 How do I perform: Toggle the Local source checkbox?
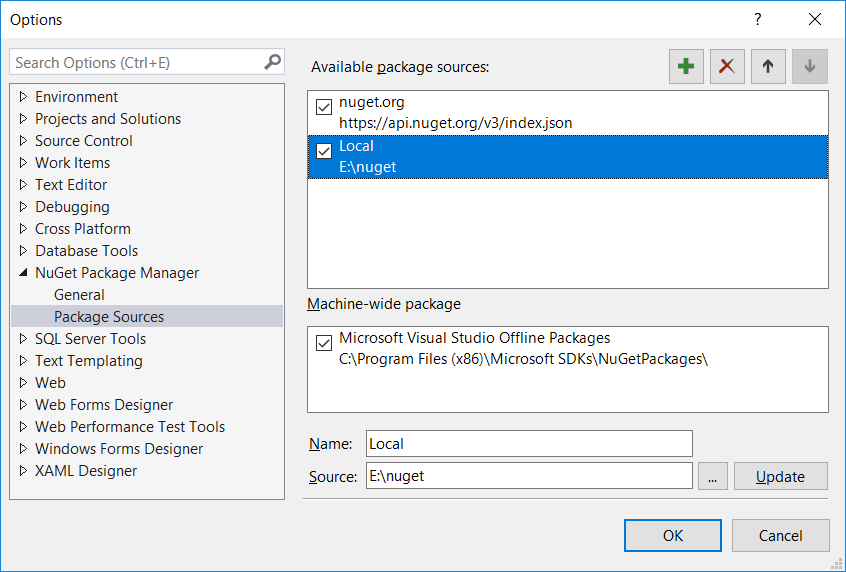[324, 151]
